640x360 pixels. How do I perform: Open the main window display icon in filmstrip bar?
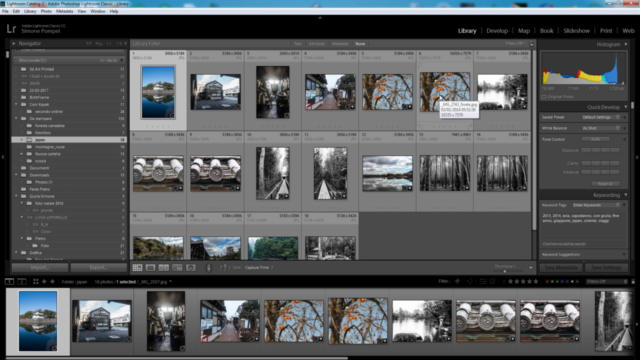tap(9, 282)
